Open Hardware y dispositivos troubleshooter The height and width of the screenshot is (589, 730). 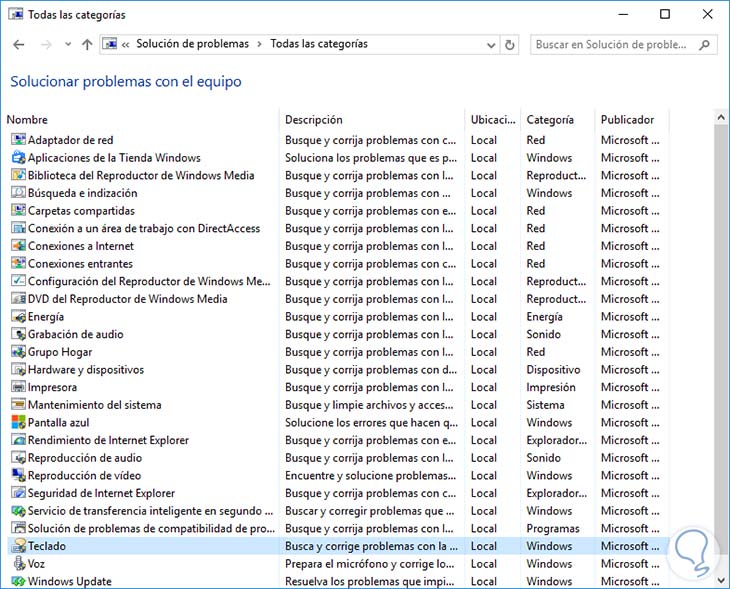coord(86,370)
